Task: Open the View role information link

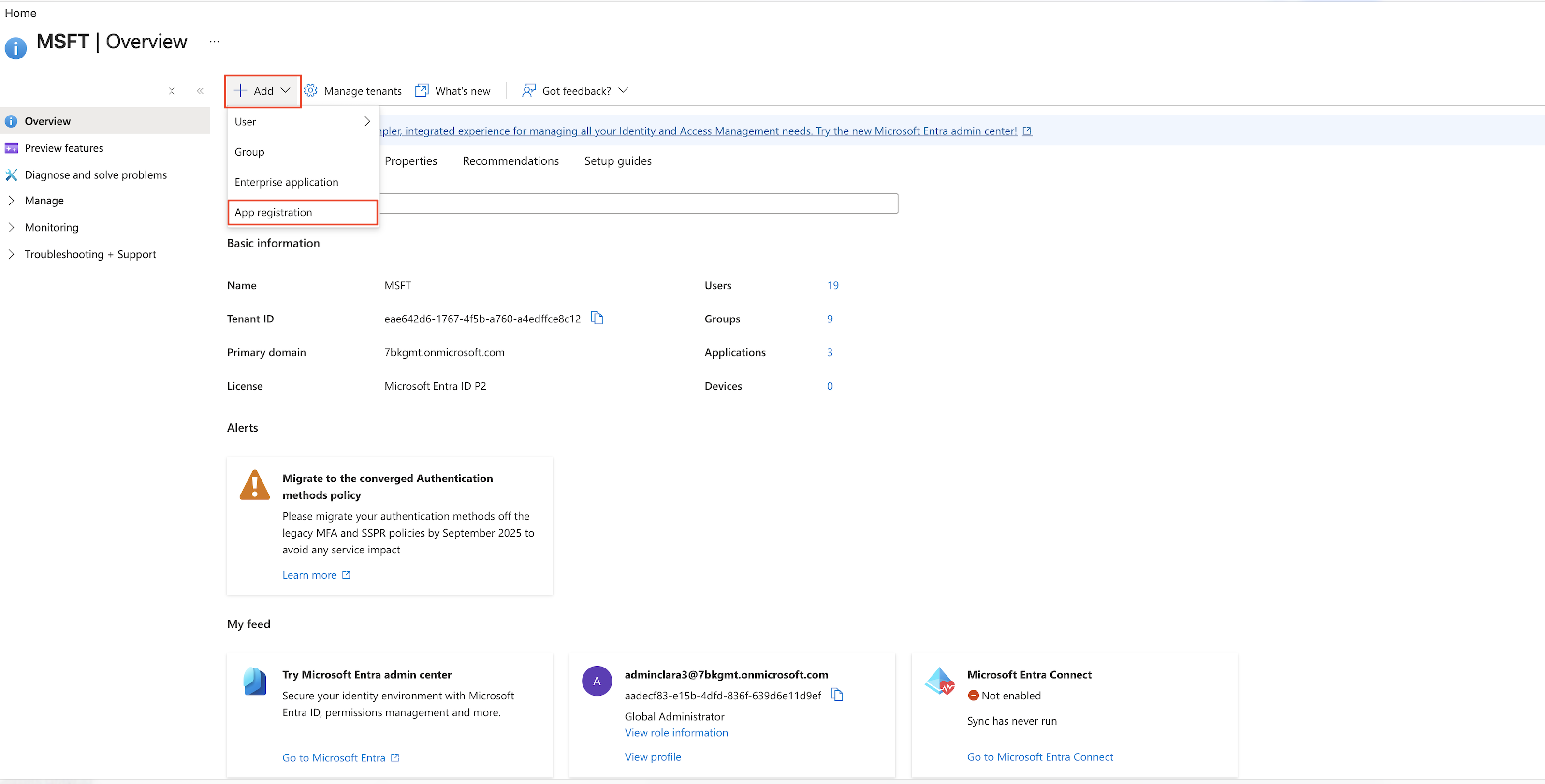Action: coord(676,732)
